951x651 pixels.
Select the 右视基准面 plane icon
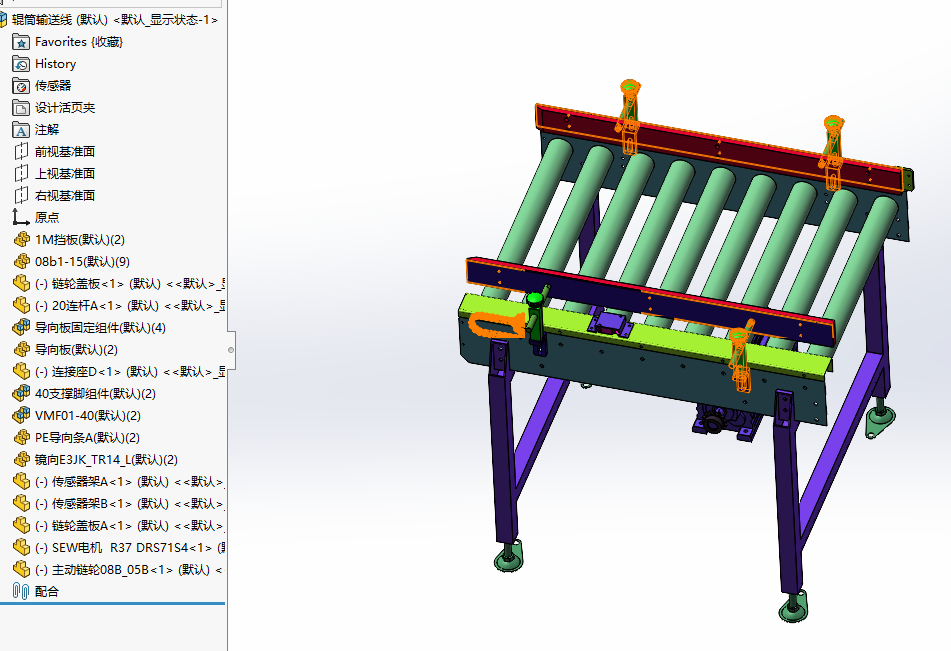21,195
